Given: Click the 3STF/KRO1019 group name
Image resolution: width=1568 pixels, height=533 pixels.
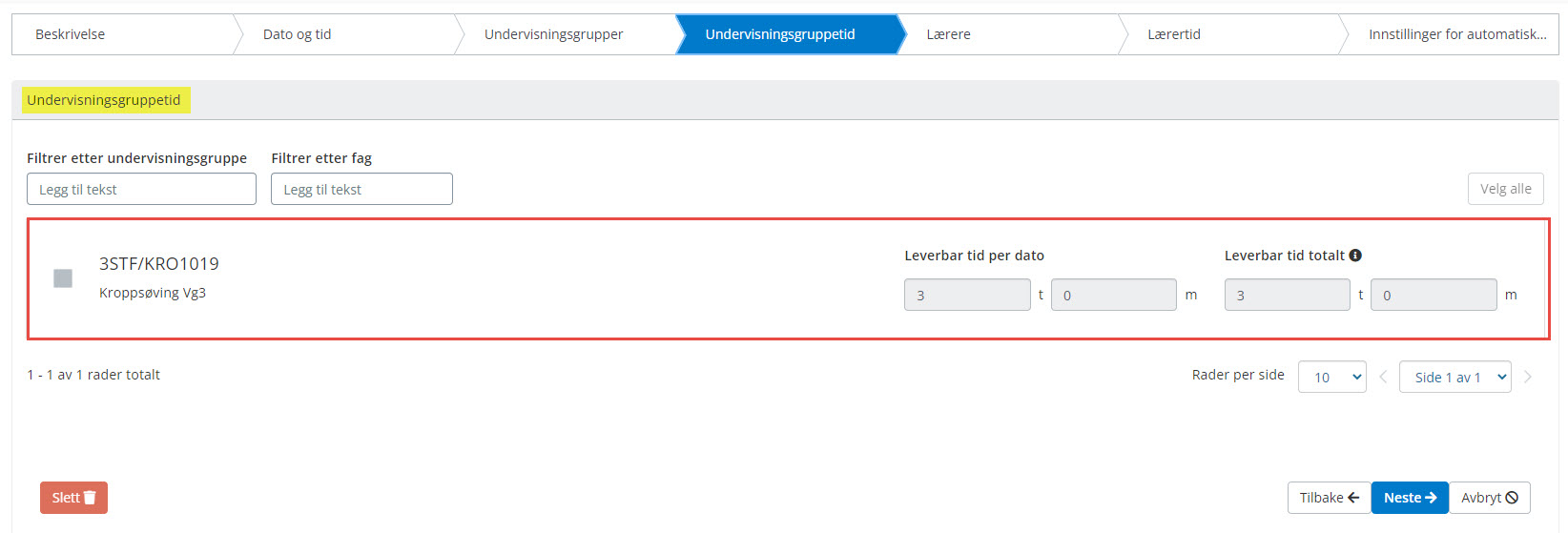Looking at the screenshot, I should pos(159,264).
